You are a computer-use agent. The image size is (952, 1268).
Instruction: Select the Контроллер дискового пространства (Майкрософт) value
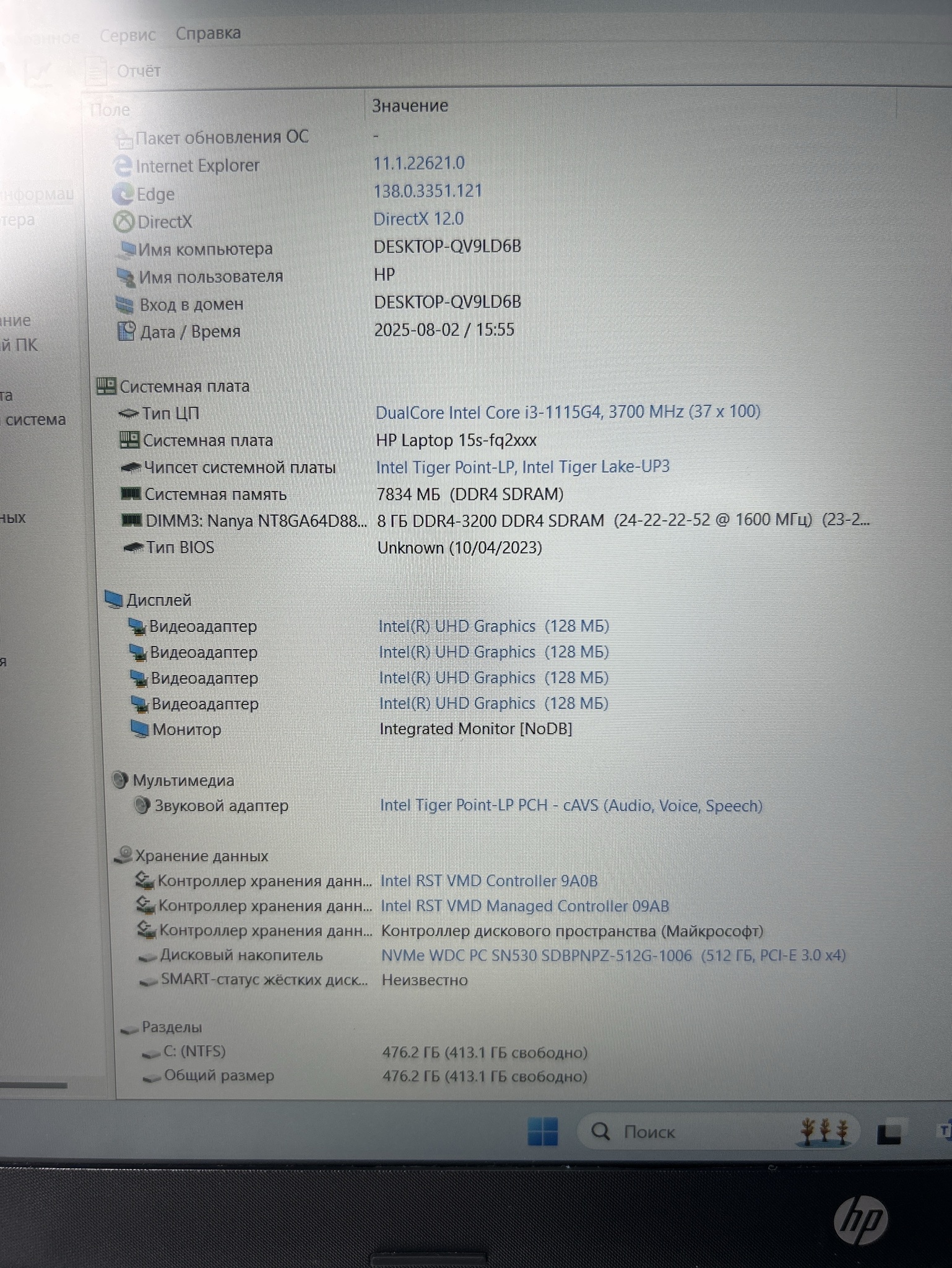[x=573, y=931]
